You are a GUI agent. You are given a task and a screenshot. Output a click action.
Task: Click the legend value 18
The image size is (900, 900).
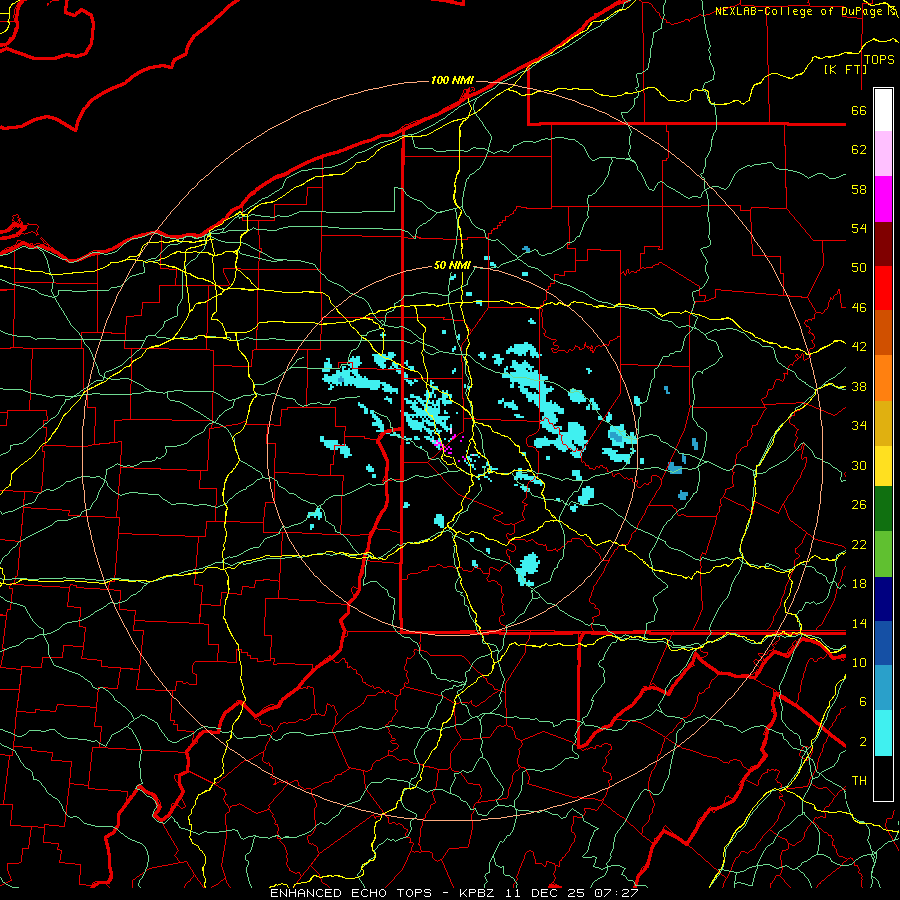[x=859, y=583]
